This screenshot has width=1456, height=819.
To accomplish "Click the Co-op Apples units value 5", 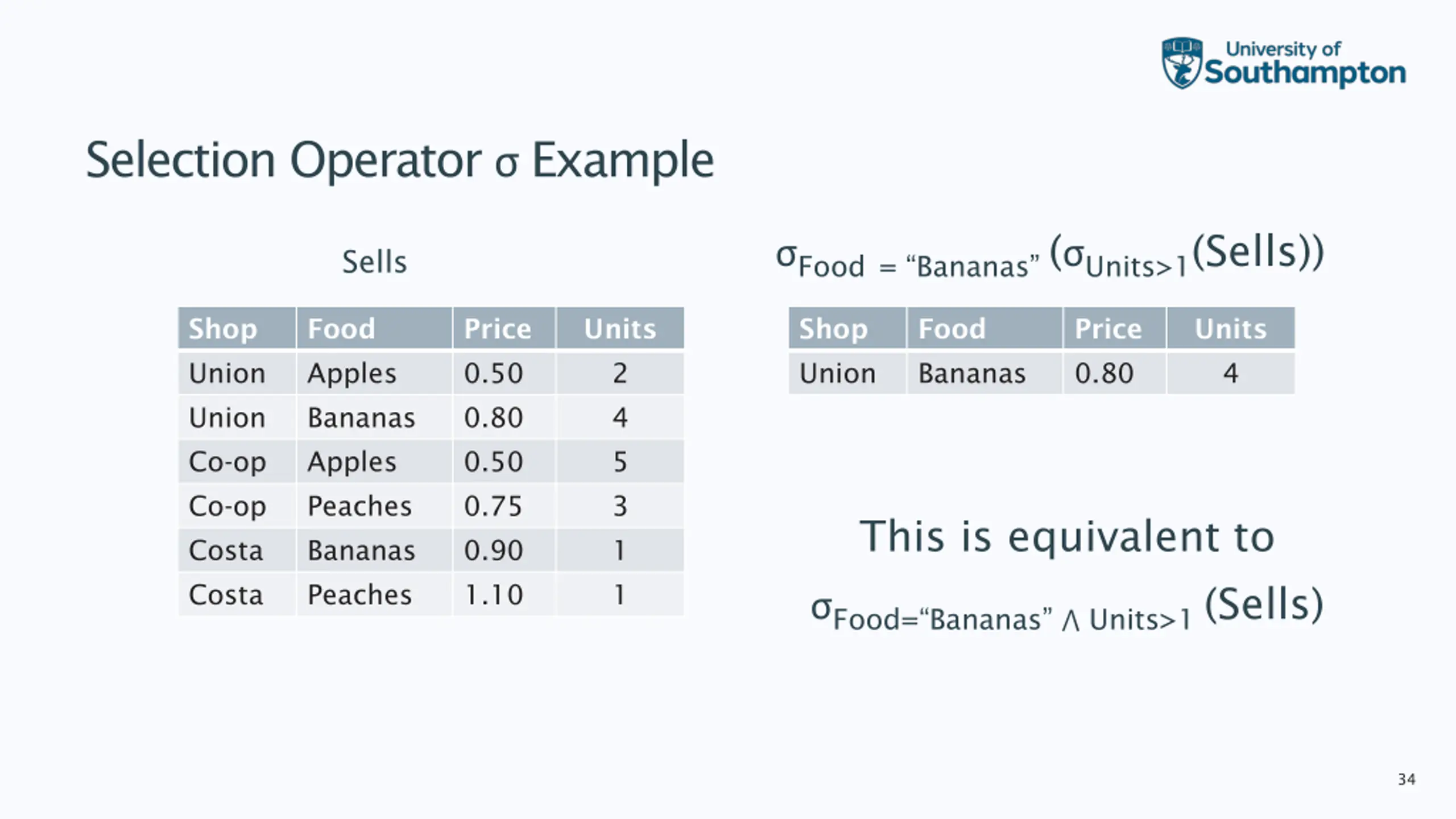I will tap(620, 461).
